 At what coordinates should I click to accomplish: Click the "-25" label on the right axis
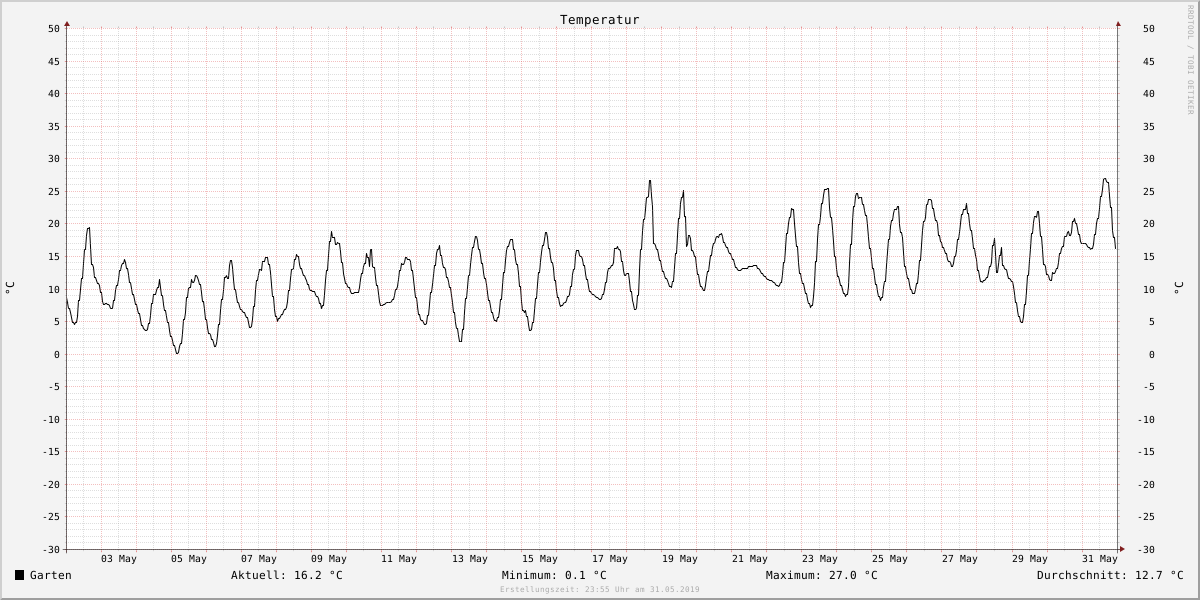click(x=1146, y=517)
